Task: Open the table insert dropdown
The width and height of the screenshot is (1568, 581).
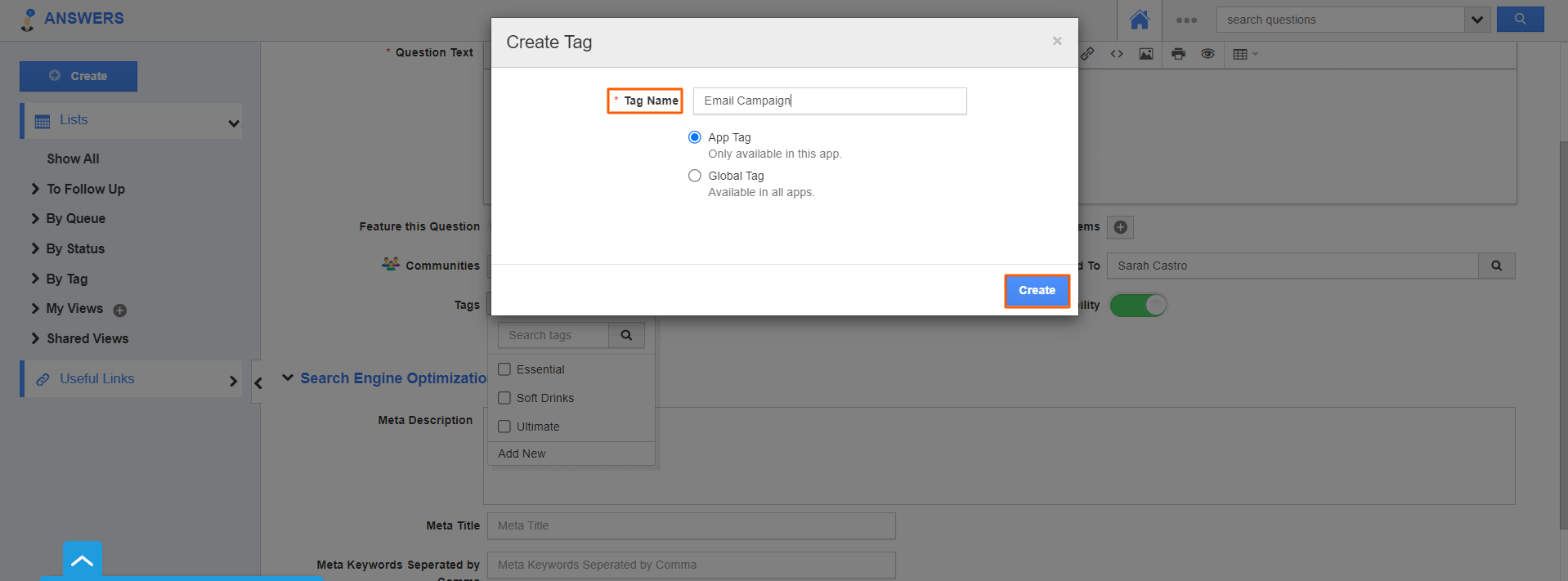Action: (1245, 54)
